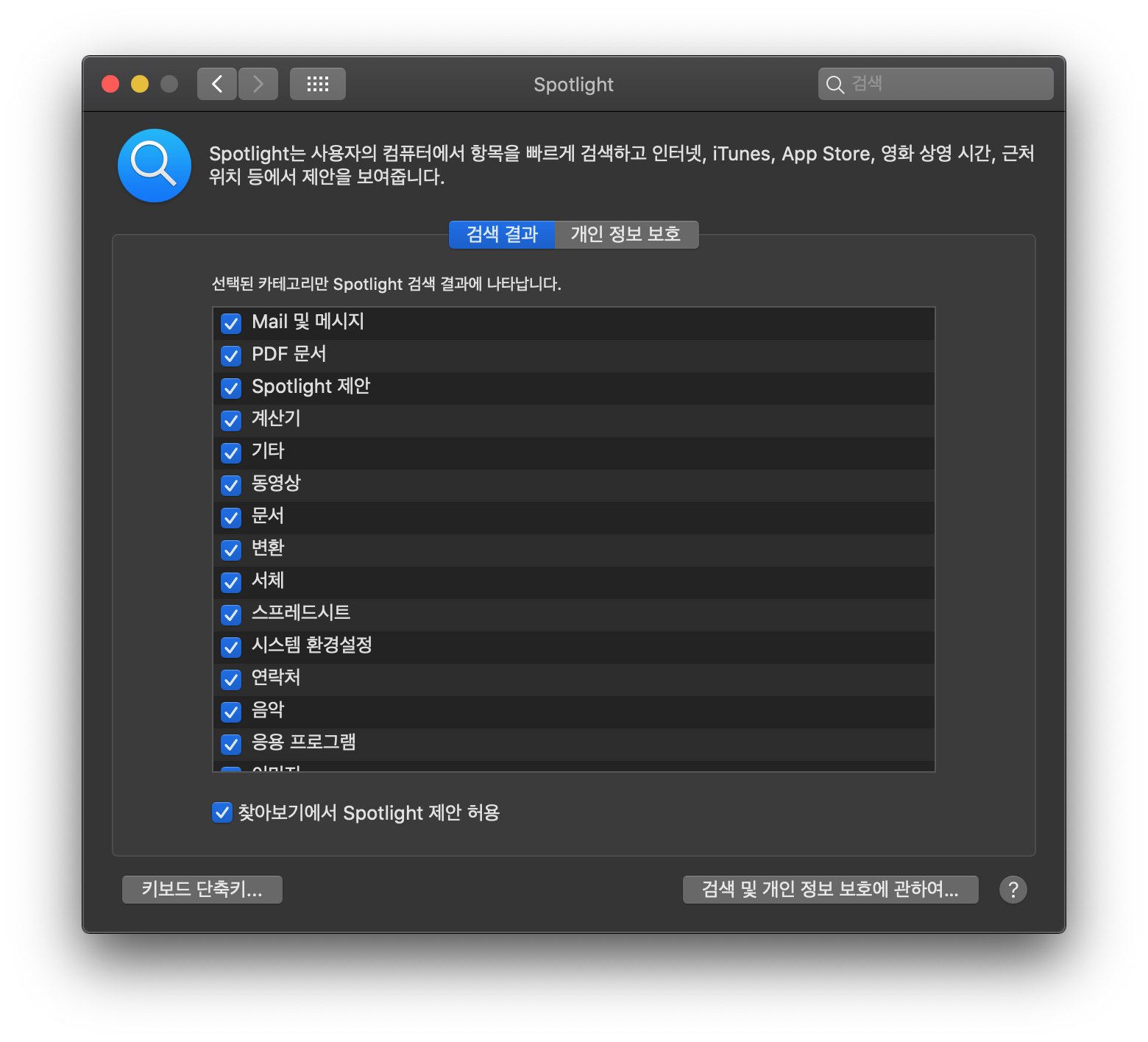Select the Mail 및 메시지 row label
The image size is (1148, 1042).
point(308,322)
